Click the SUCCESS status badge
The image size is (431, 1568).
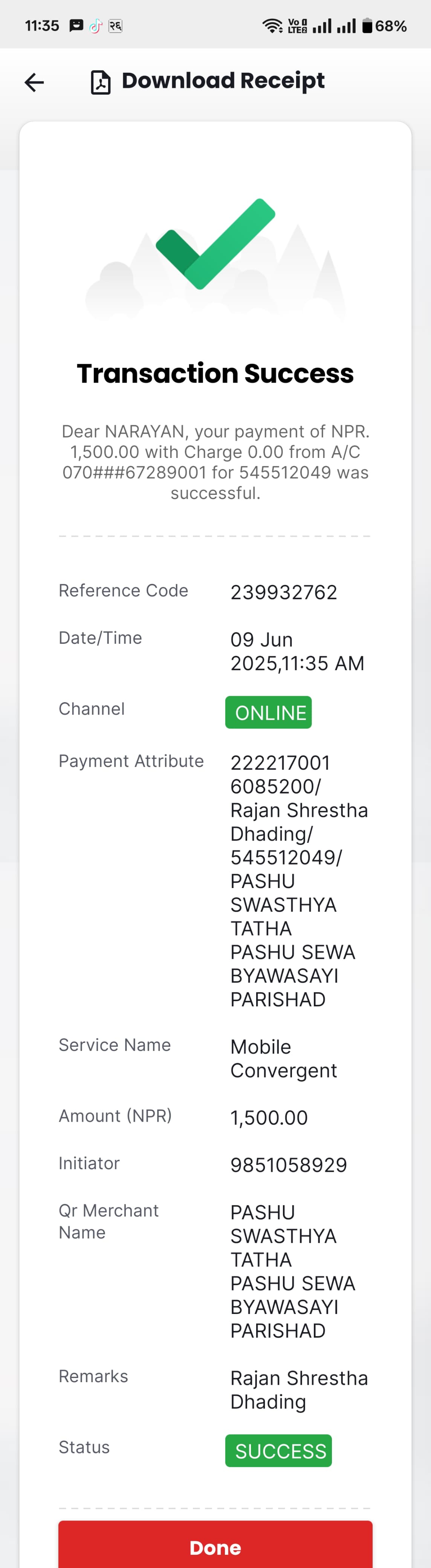pyautogui.click(x=279, y=1450)
